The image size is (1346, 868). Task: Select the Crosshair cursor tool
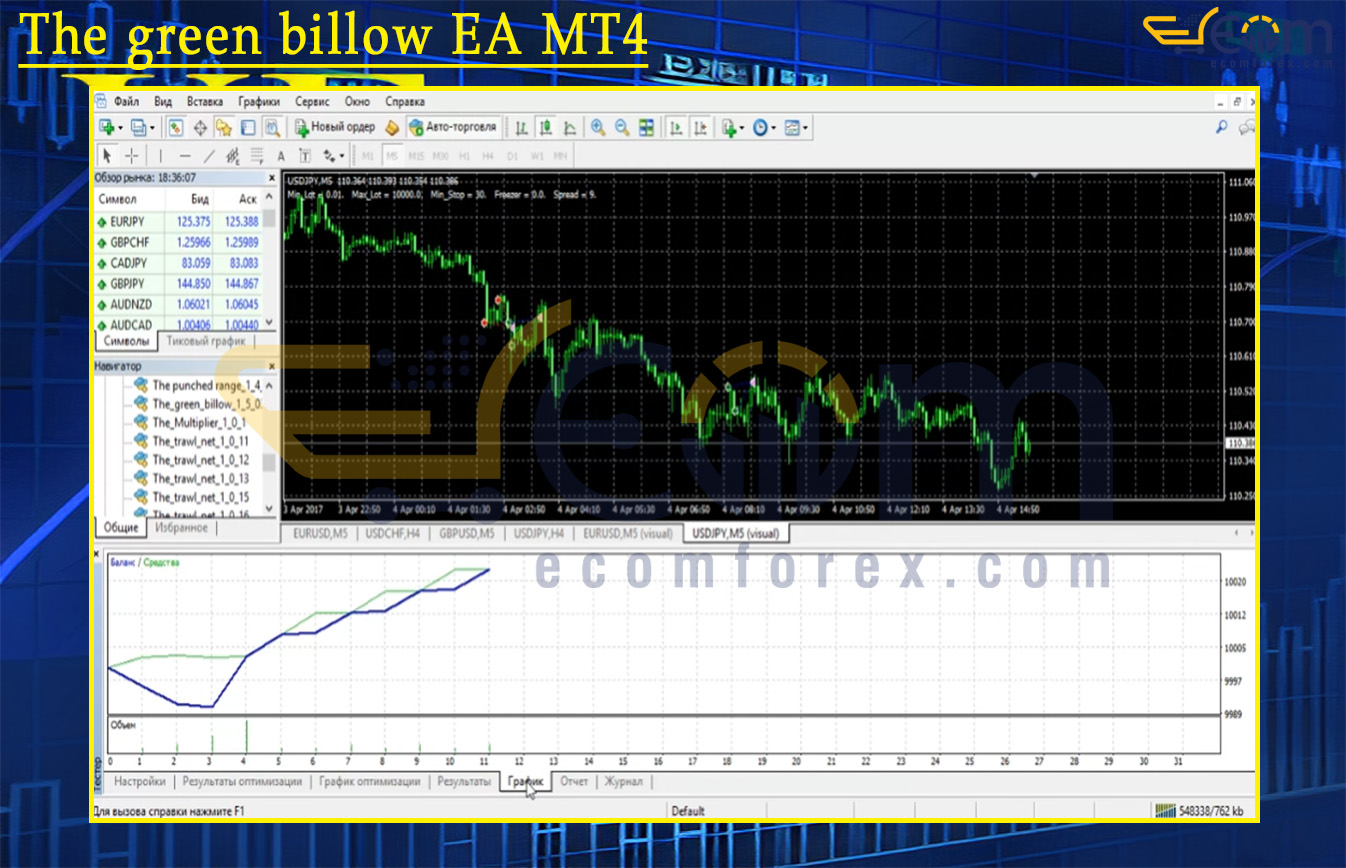[x=132, y=156]
